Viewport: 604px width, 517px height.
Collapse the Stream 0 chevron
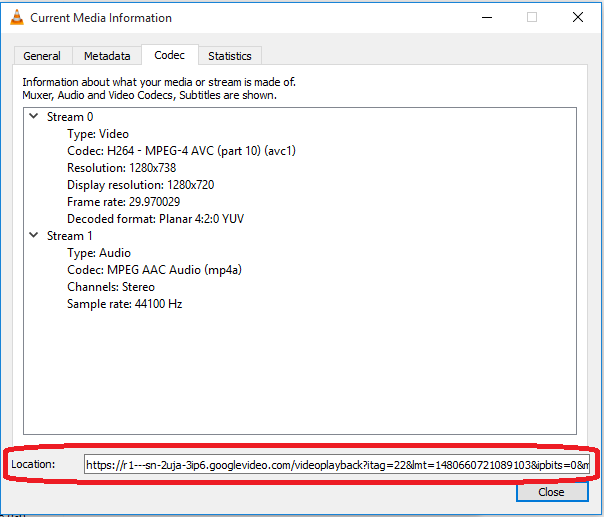pos(34,116)
